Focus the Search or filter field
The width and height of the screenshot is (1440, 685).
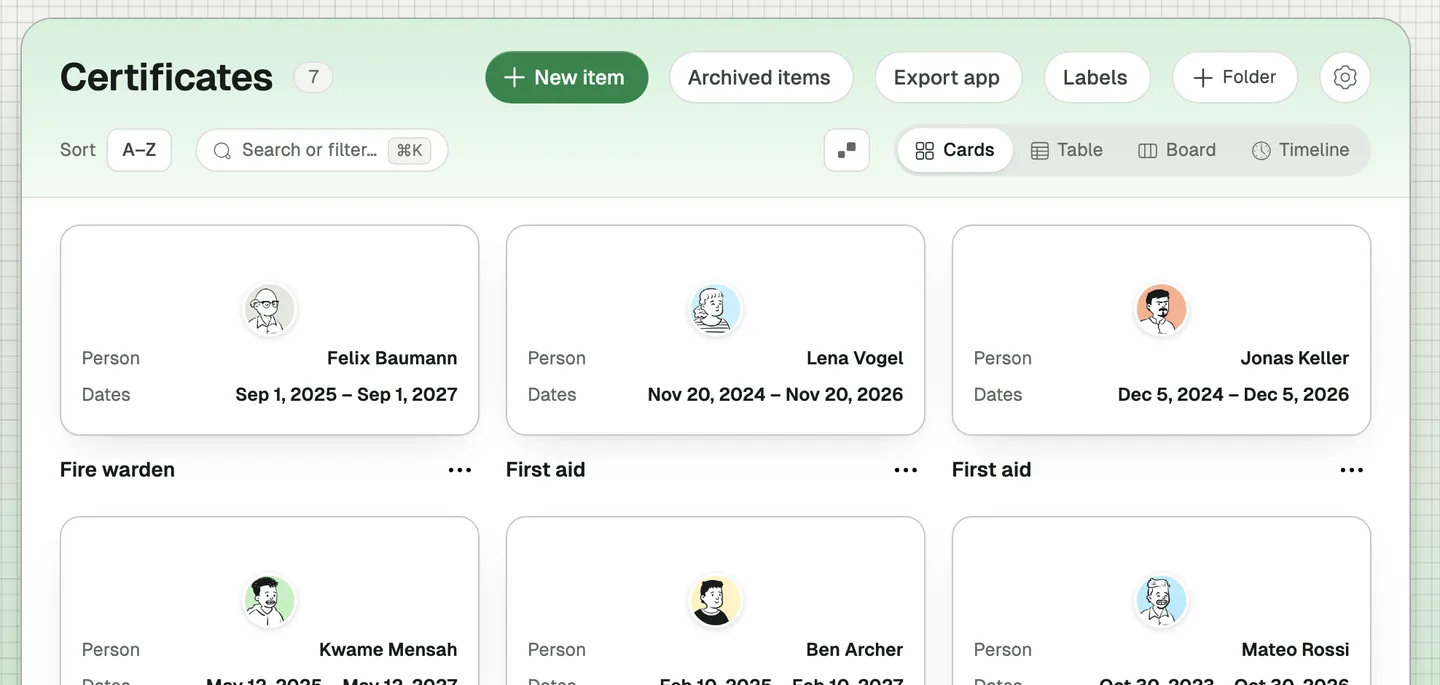(322, 150)
